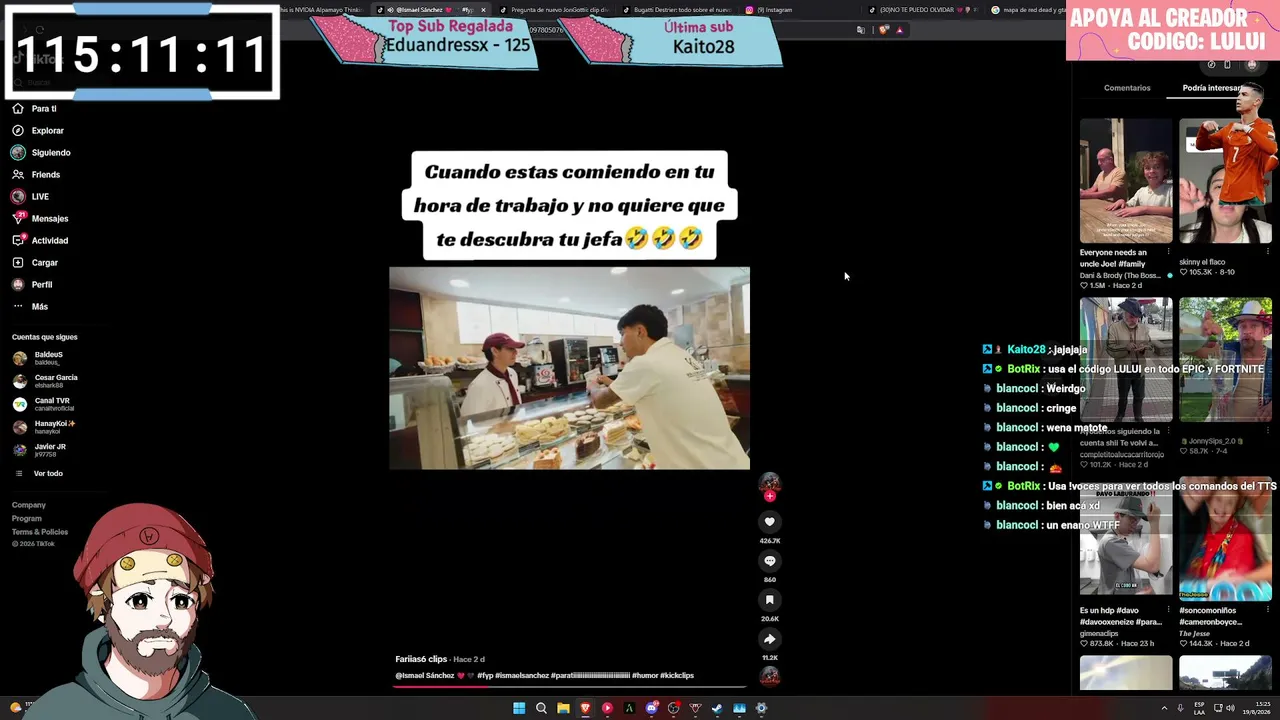This screenshot has width=1280, height=720.
Task: Open Windows taskbar search
Action: click(x=541, y=708)
